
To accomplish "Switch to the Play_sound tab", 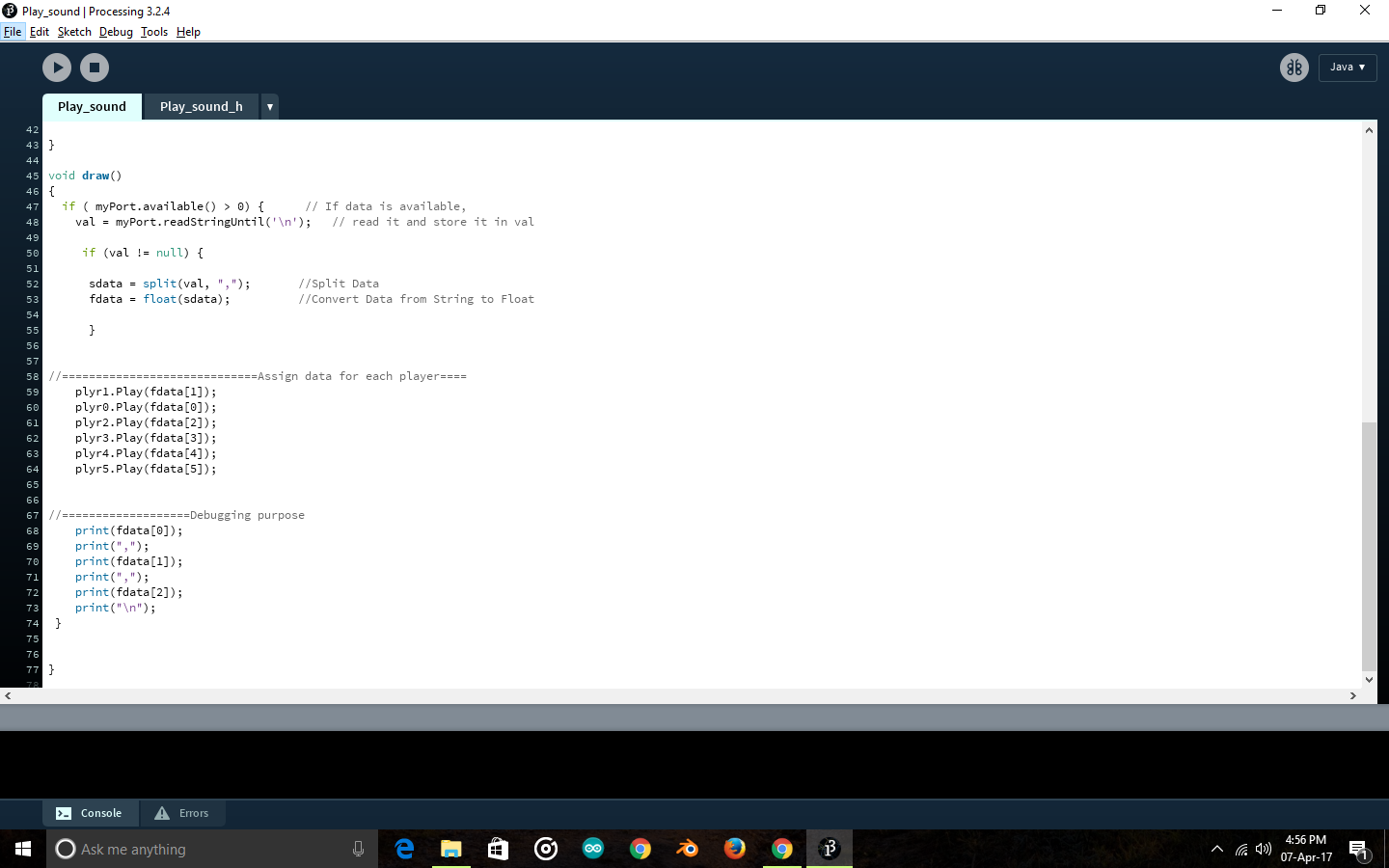I will click(x=92, y=107).
